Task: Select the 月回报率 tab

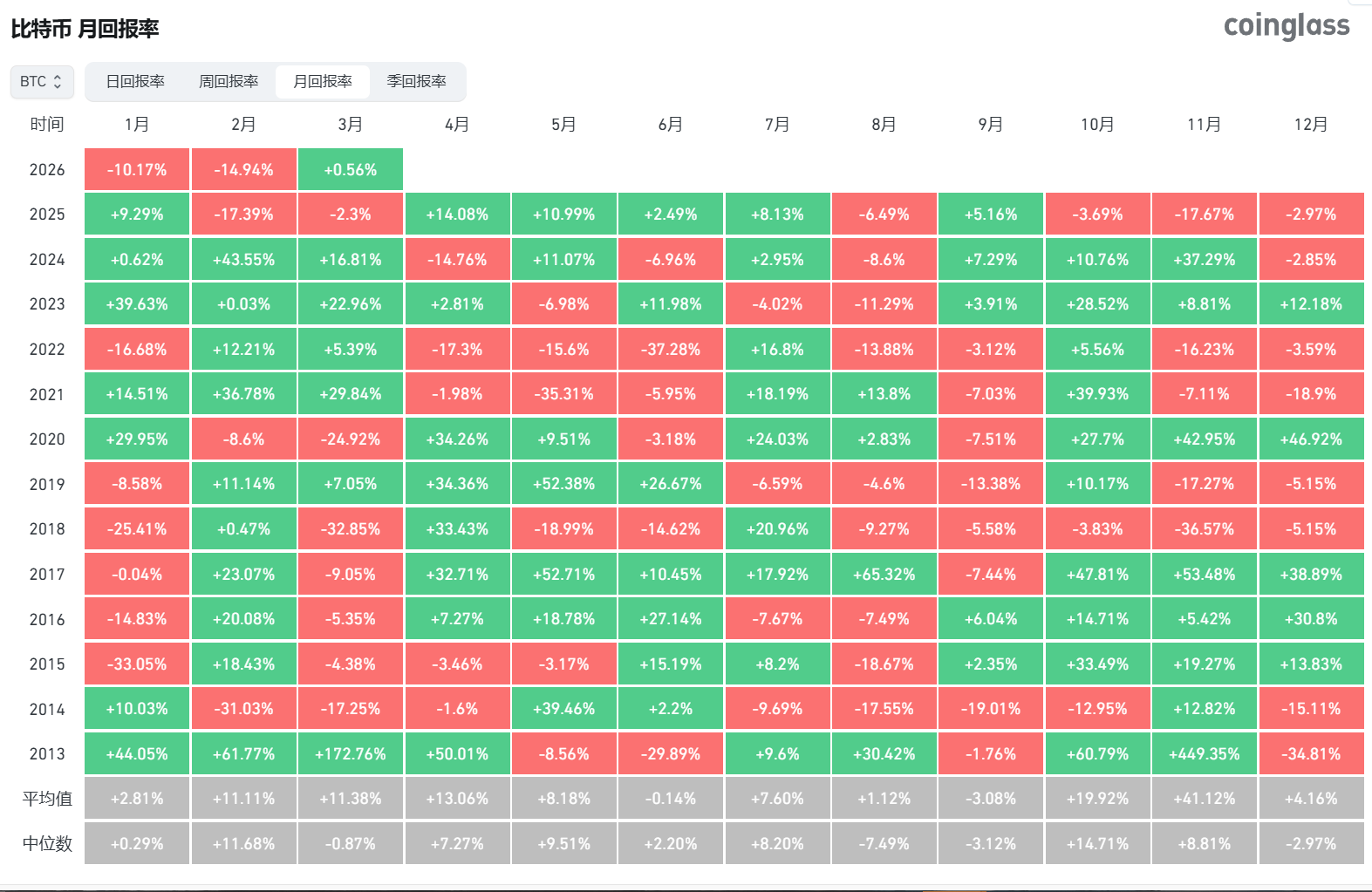Action: click(x=323, y=81)
